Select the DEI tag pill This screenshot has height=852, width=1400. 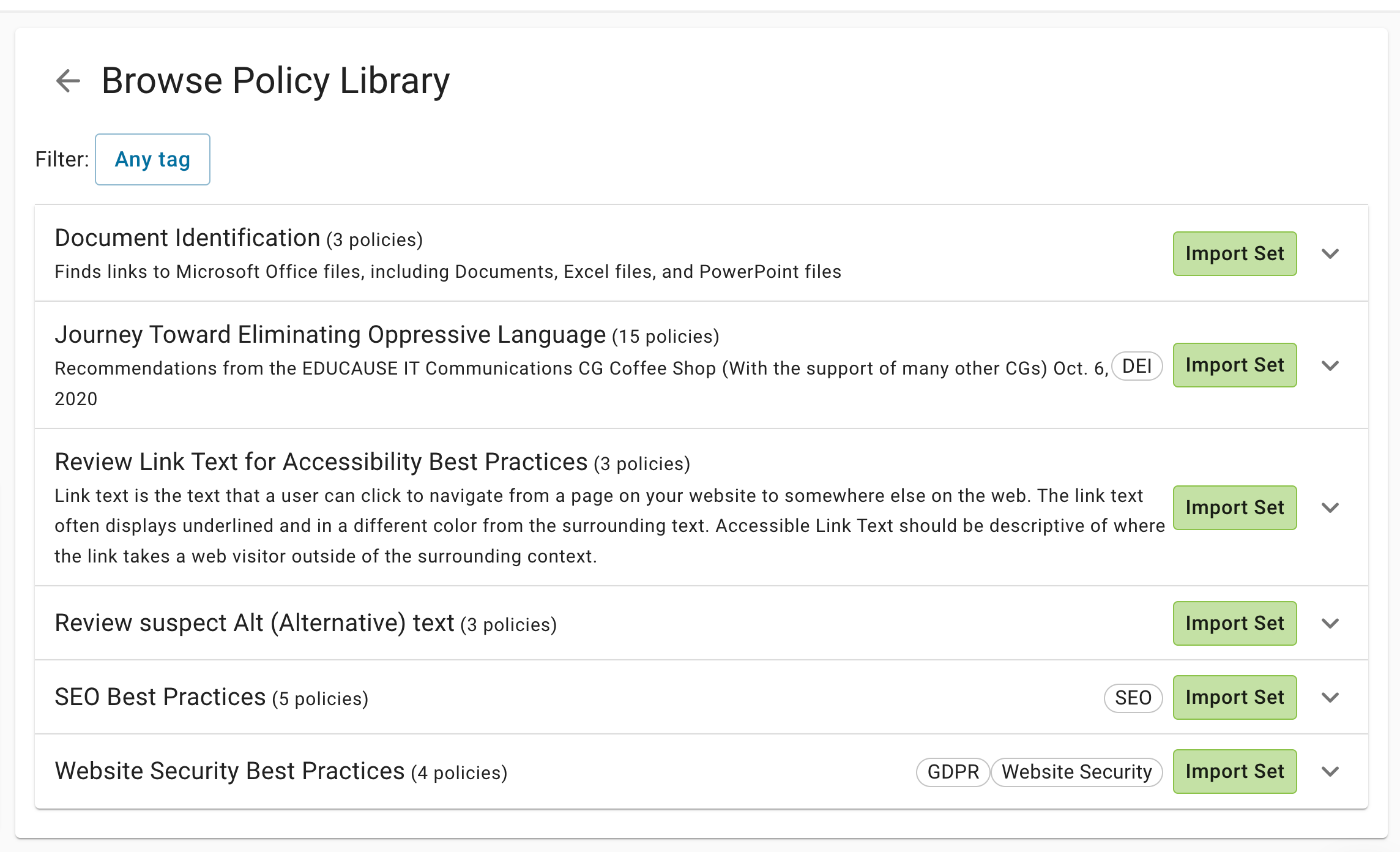tap(1136, 365)
